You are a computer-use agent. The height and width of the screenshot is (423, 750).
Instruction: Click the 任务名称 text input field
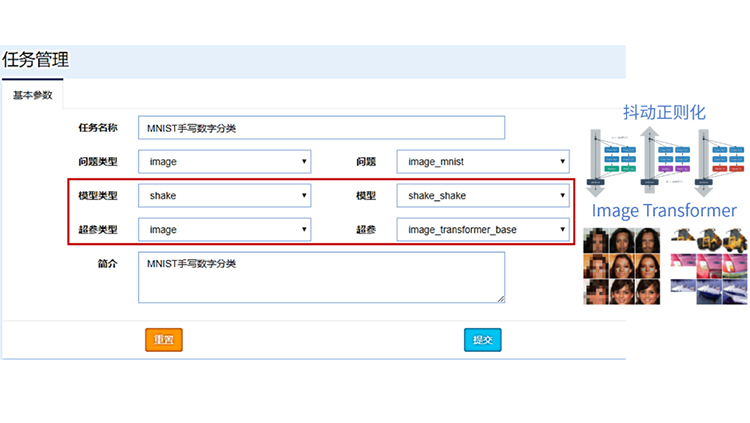(x=321, y=128)
